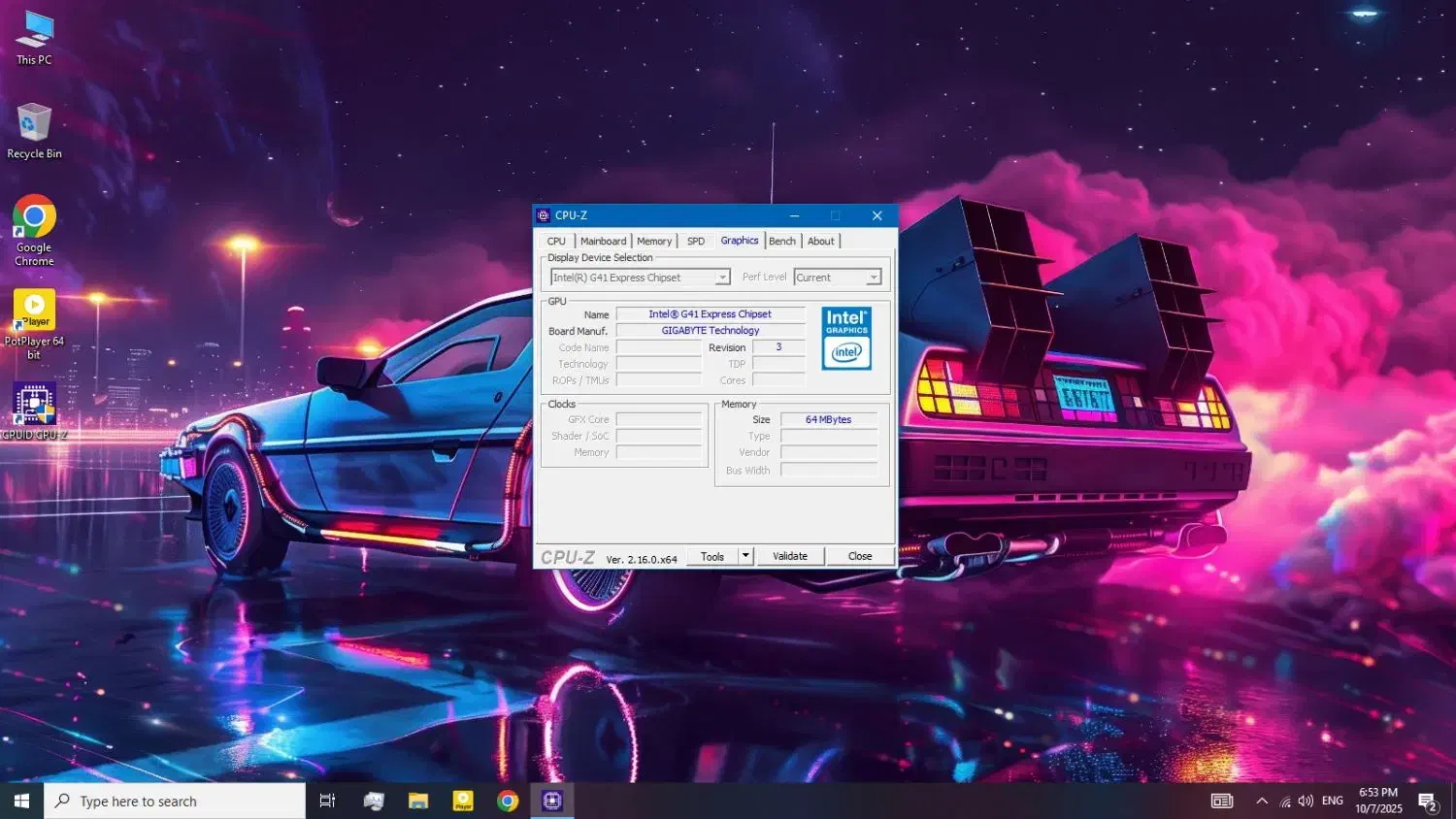Open File Explorer from the taskbar
This screenshot has width=1456, height=819.
[x=418, y=801]
